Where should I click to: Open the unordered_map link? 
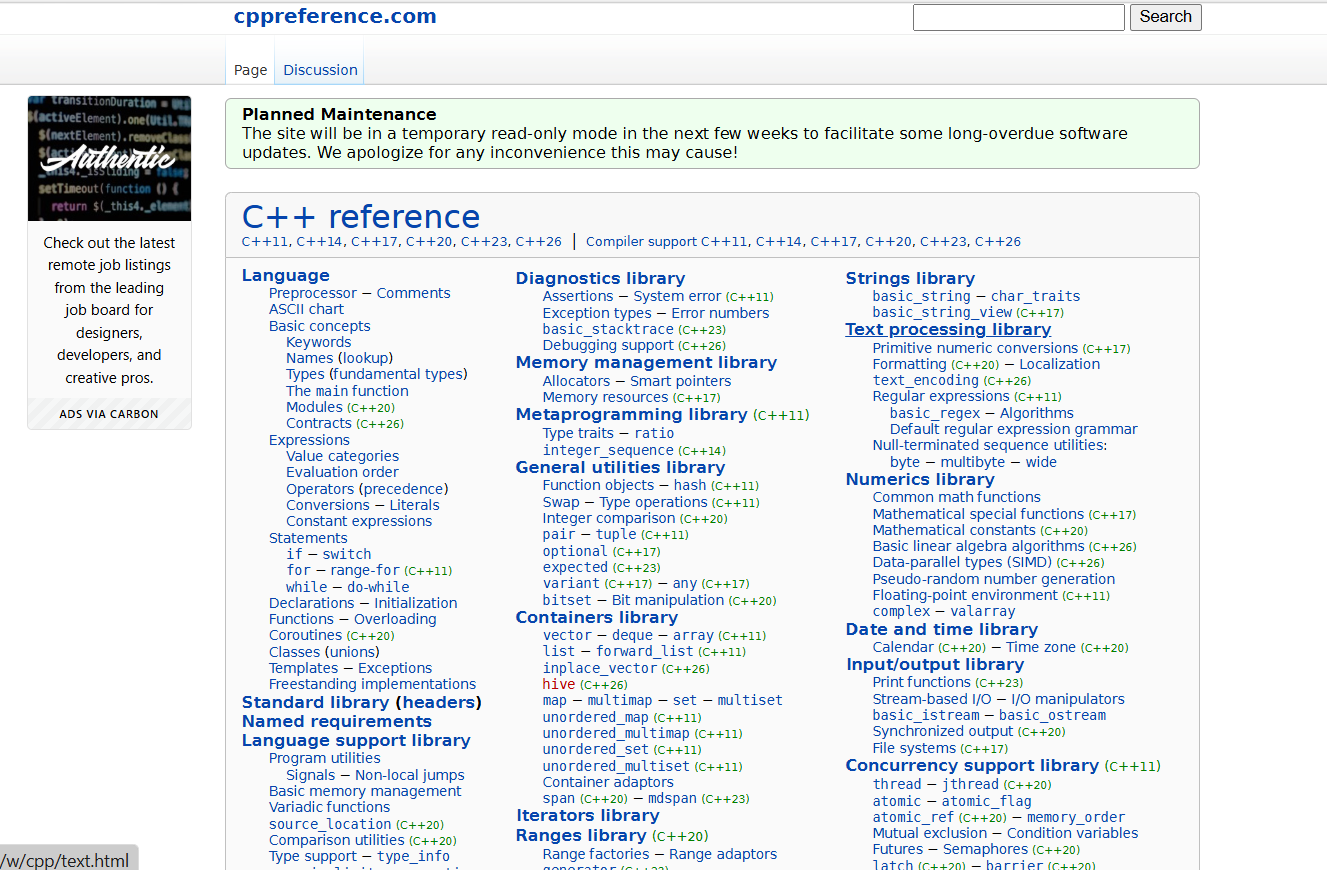click(x=596, y=717)
